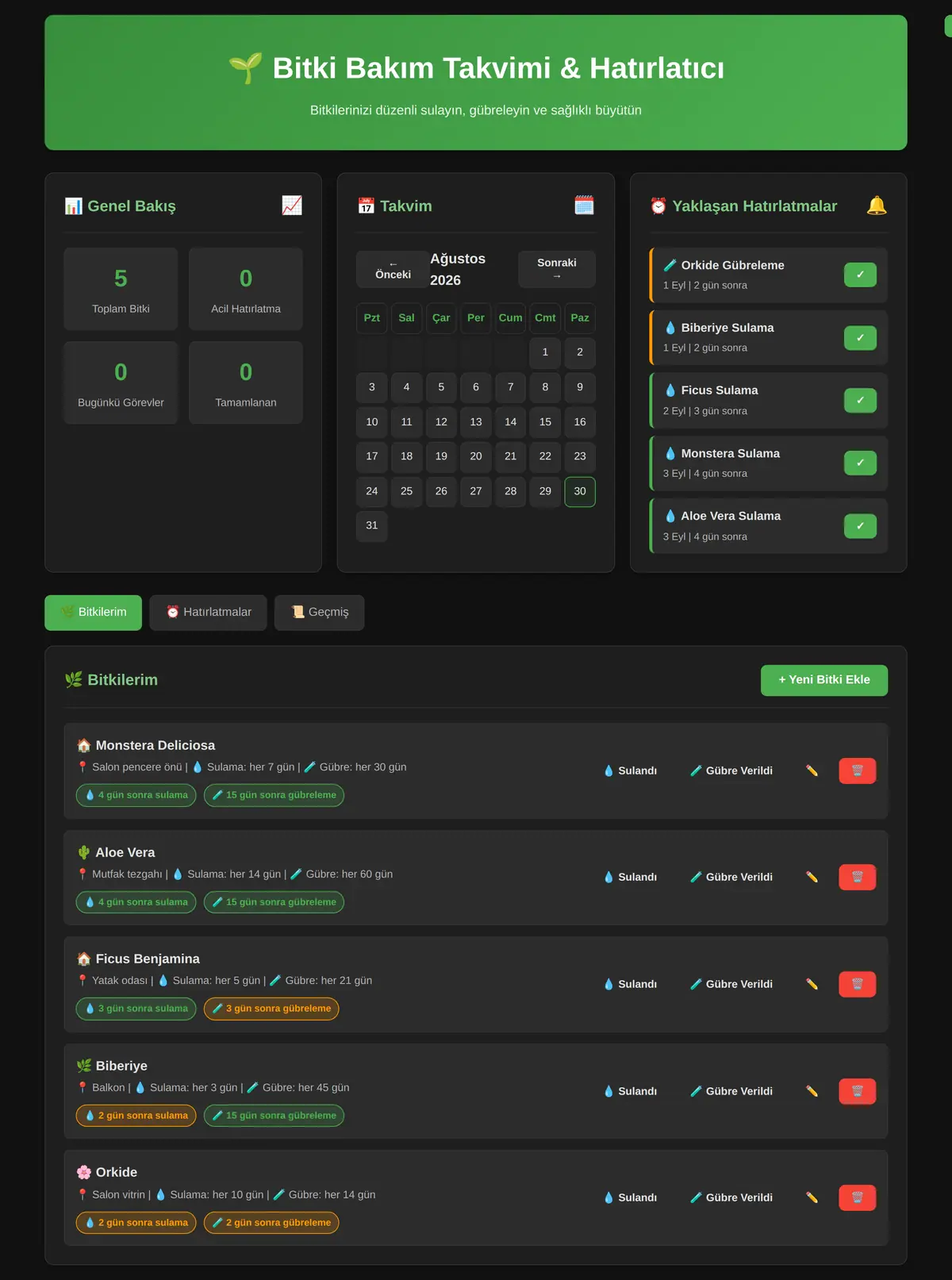The height and width of the screenshot is (1280, 952).
Task: Click Orkide's '2 gün sonra gübreleme' badge
Action: click(x=271, y=1223)
